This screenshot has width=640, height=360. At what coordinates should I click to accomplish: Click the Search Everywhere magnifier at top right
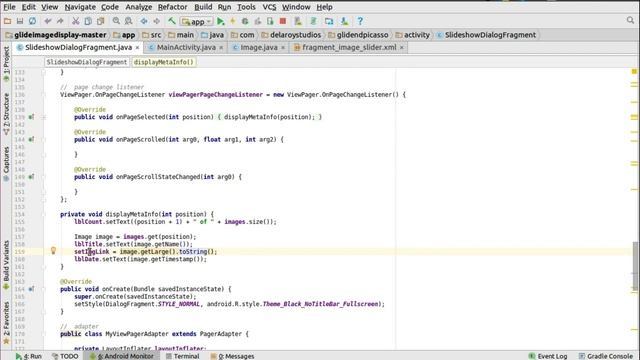click(630, 20)
